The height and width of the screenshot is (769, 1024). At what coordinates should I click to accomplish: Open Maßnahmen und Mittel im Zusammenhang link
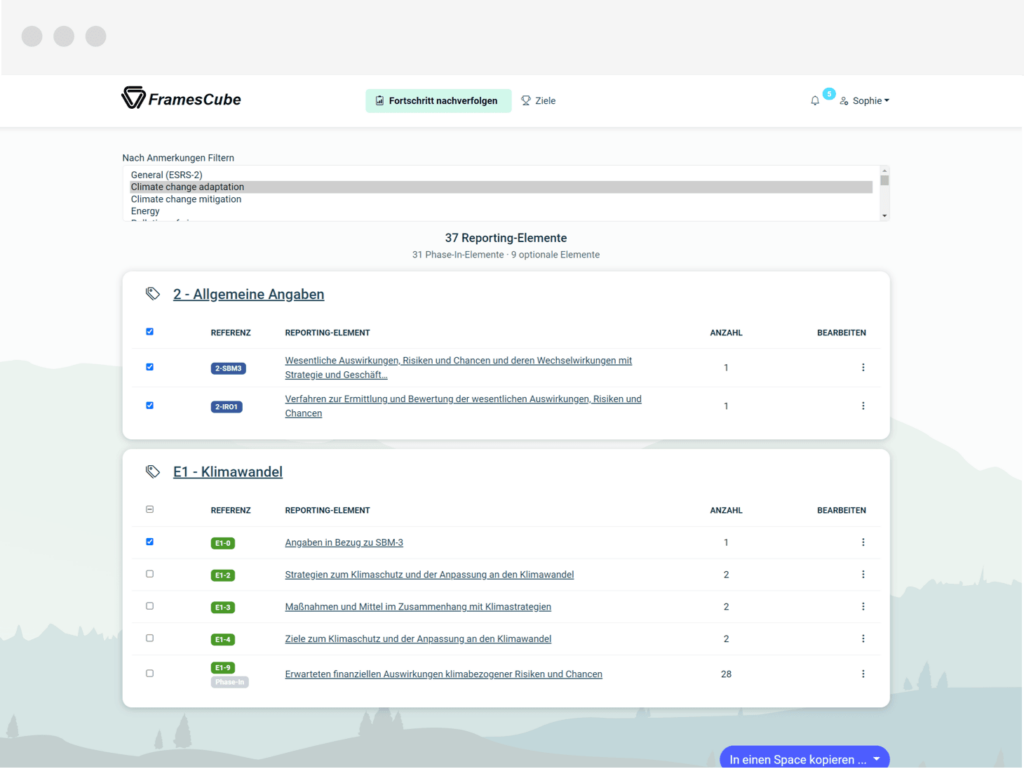coord(418,606)
